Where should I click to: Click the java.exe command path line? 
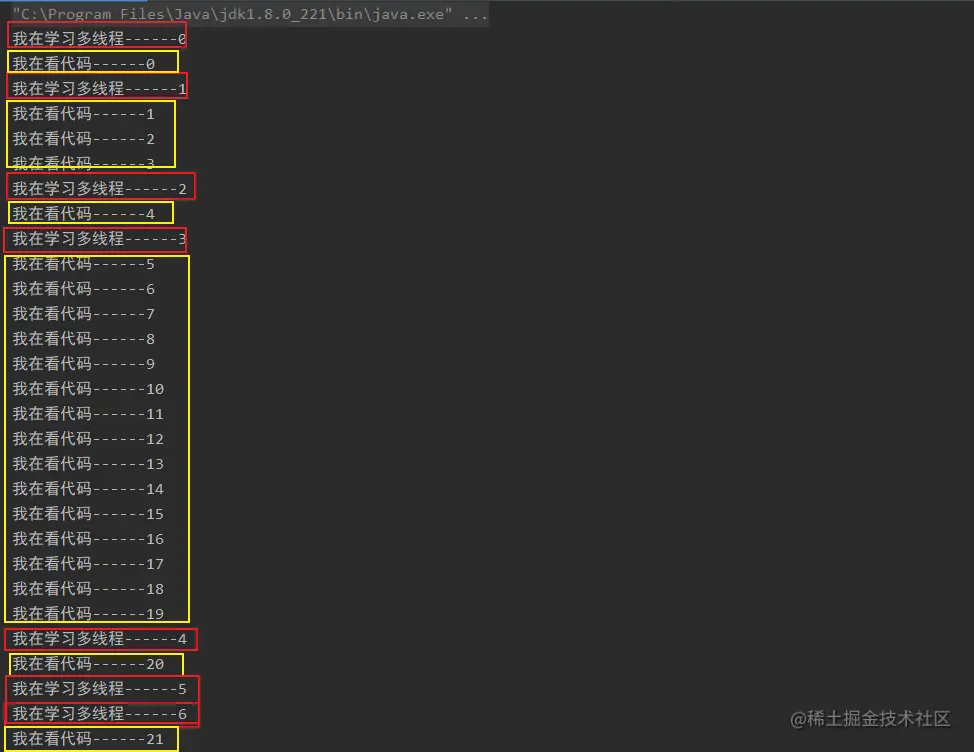pyautogui.click(x=250, y=14)
